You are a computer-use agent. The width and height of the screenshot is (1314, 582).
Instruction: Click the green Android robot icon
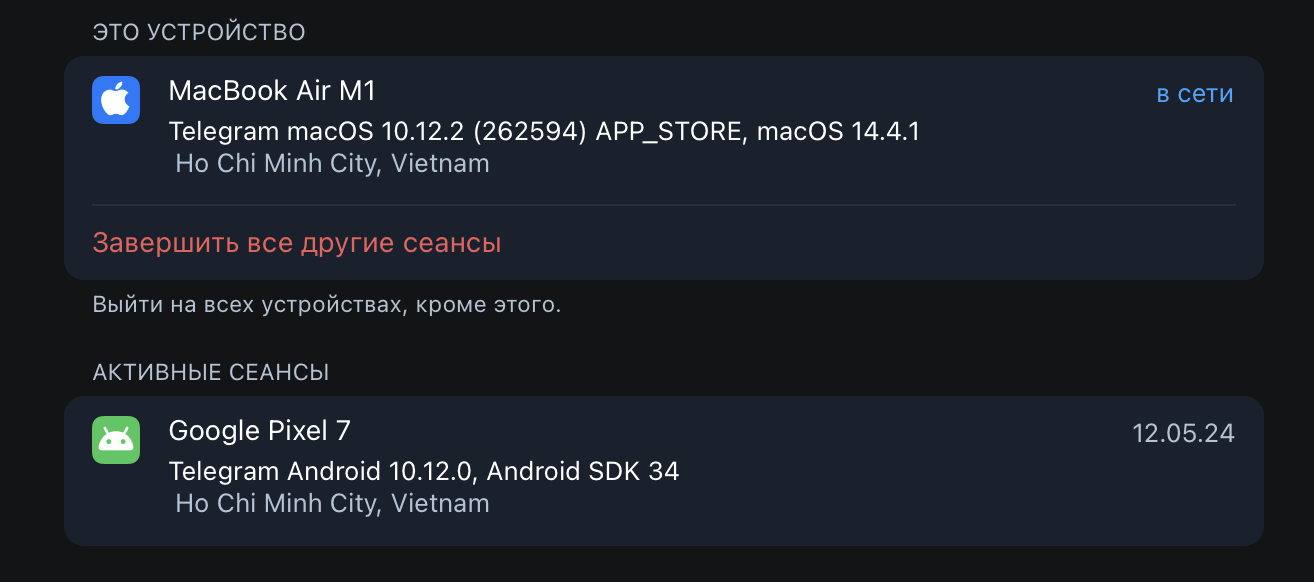(x=116, y=440)
